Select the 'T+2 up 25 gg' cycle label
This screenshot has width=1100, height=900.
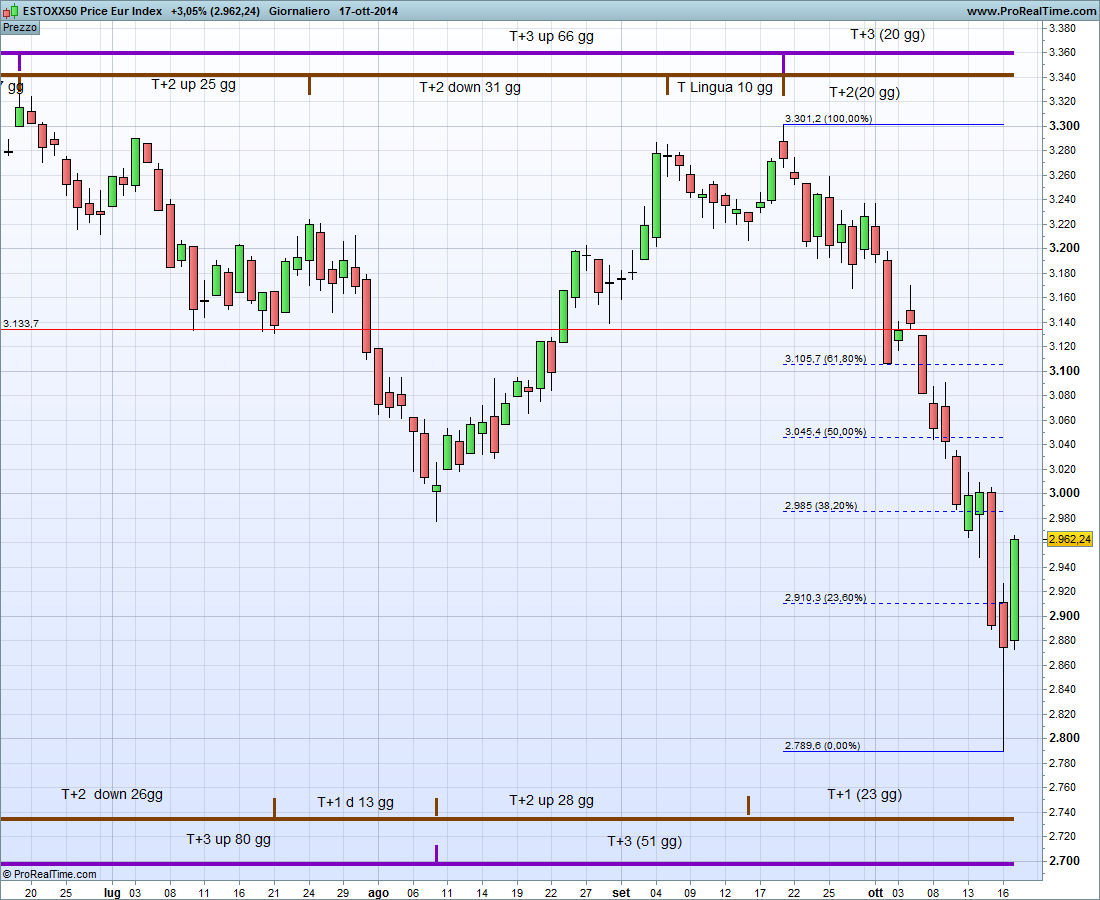point(194,85)
